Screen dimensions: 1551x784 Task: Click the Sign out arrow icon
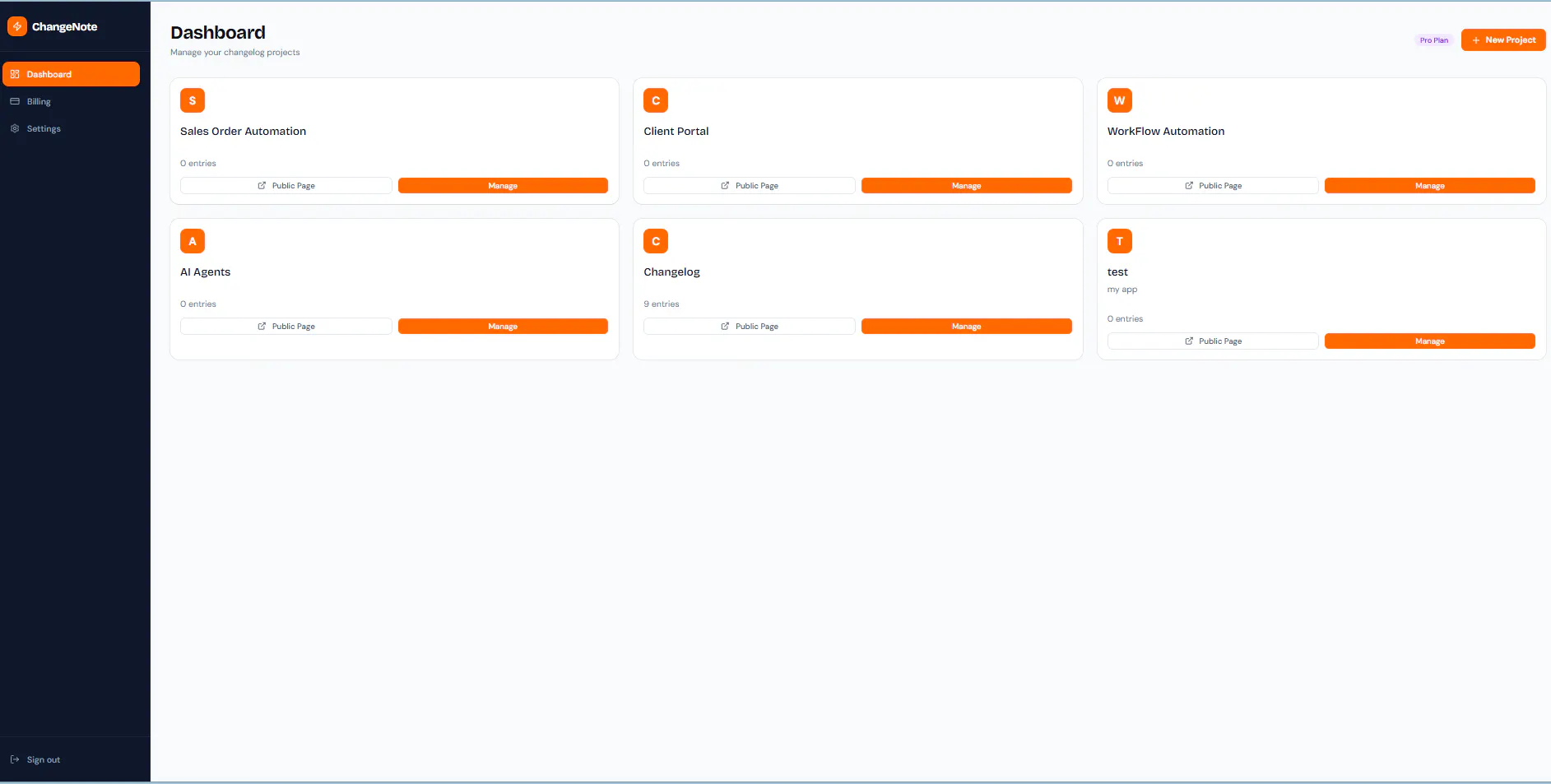point(15,759)
